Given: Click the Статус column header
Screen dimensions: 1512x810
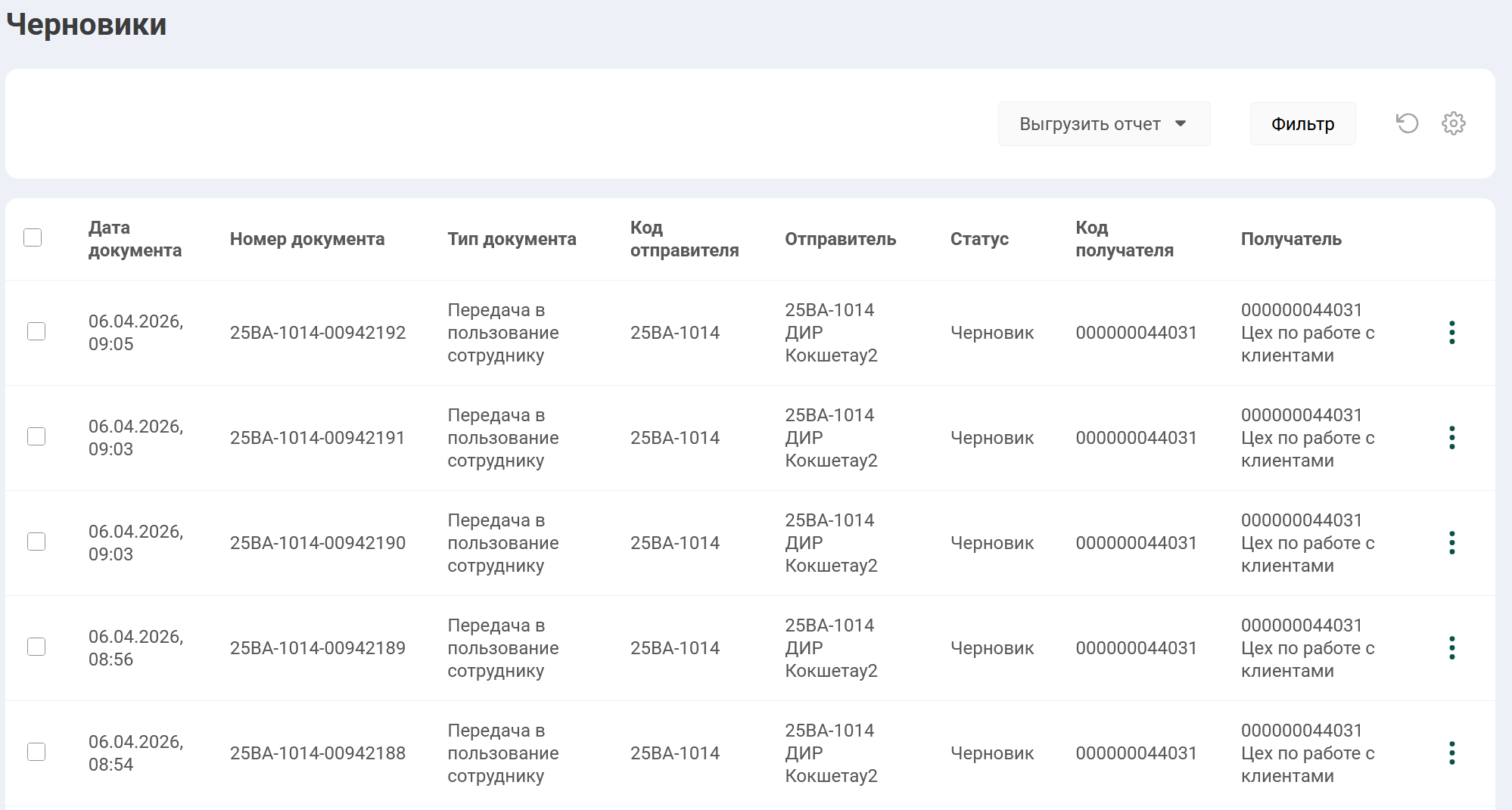Looking at the screenshot, I should [x=979, y=239].
